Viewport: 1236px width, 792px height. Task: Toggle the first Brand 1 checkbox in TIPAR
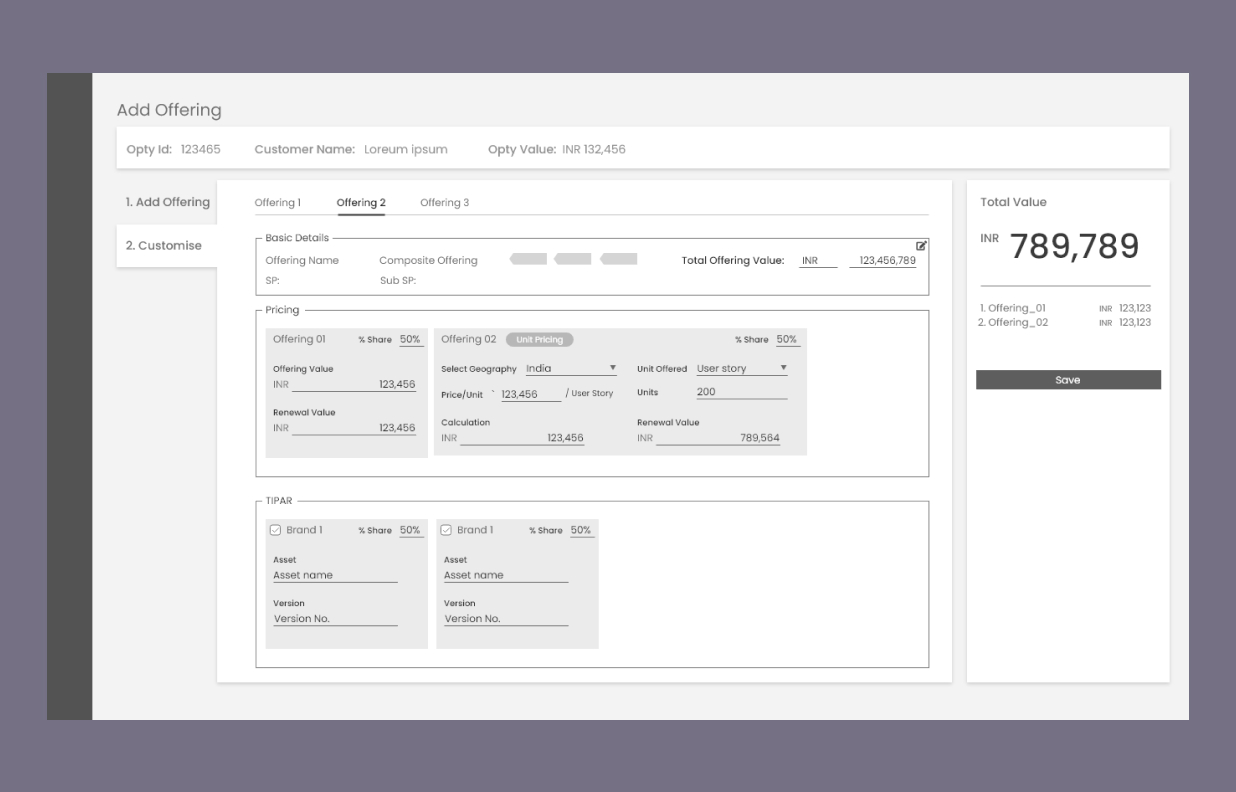tap(276, 530)
